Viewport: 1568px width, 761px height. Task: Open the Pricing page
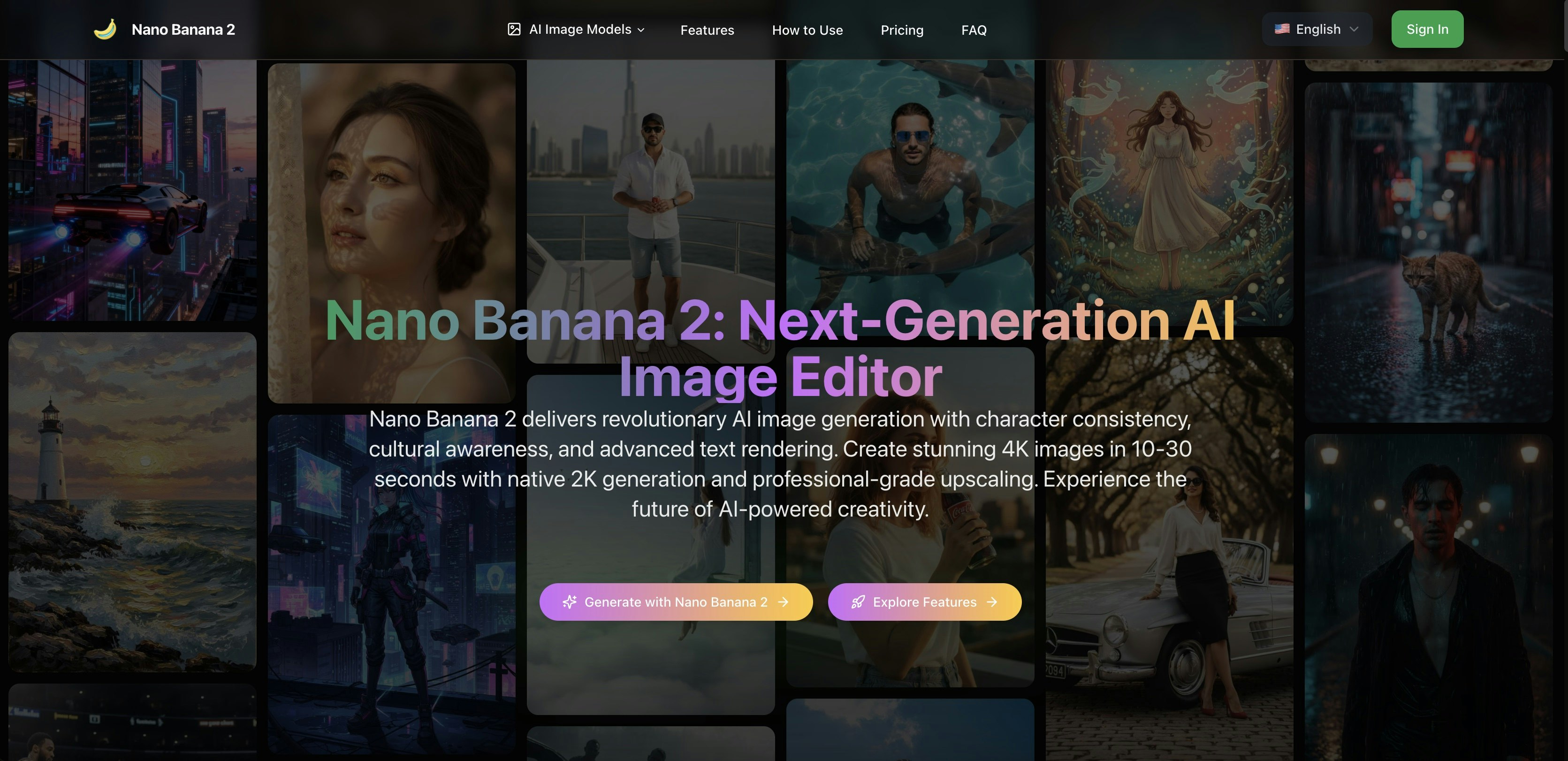coord(902,30)
